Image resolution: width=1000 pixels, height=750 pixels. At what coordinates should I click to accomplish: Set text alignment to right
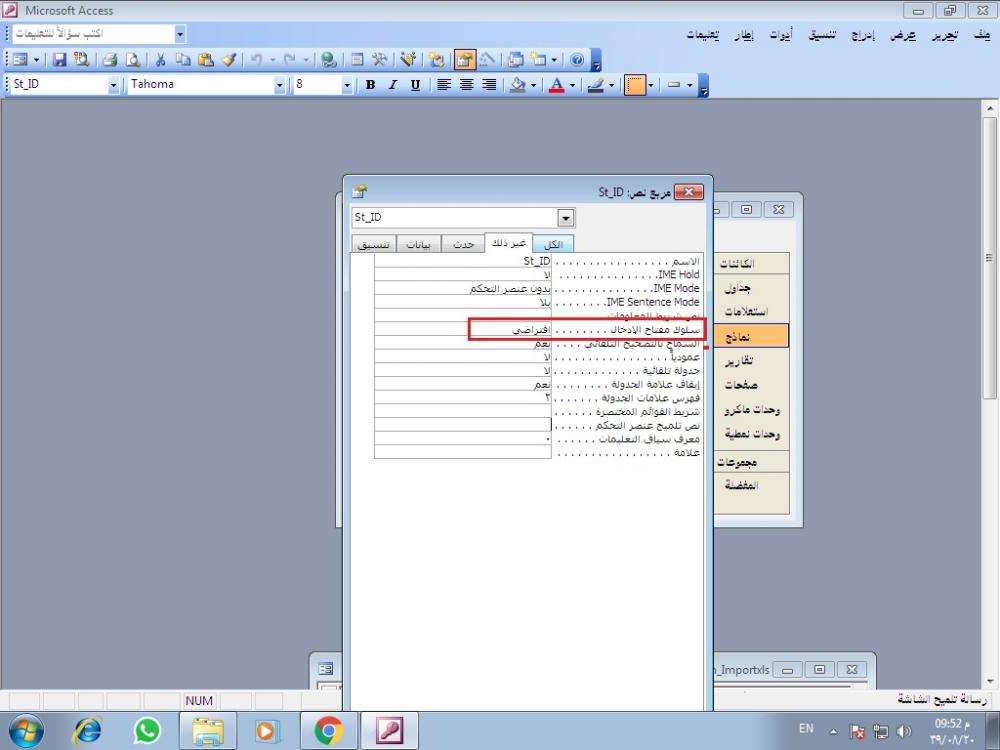[489, 85]
